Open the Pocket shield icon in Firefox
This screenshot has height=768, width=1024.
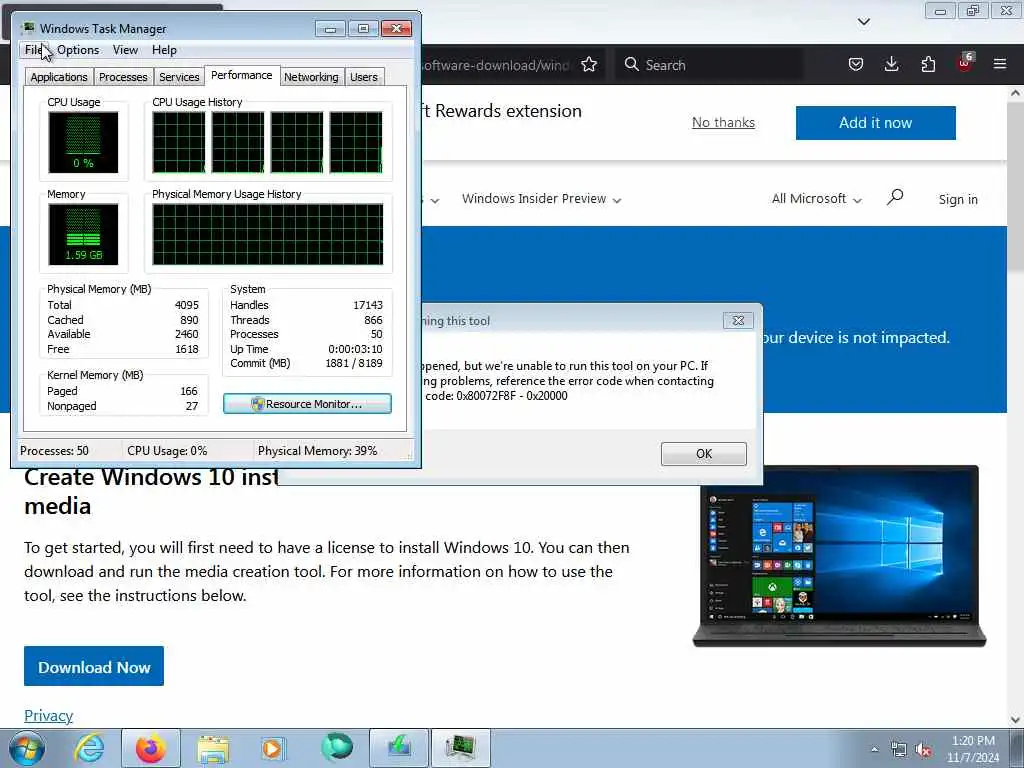click(856, 64)
